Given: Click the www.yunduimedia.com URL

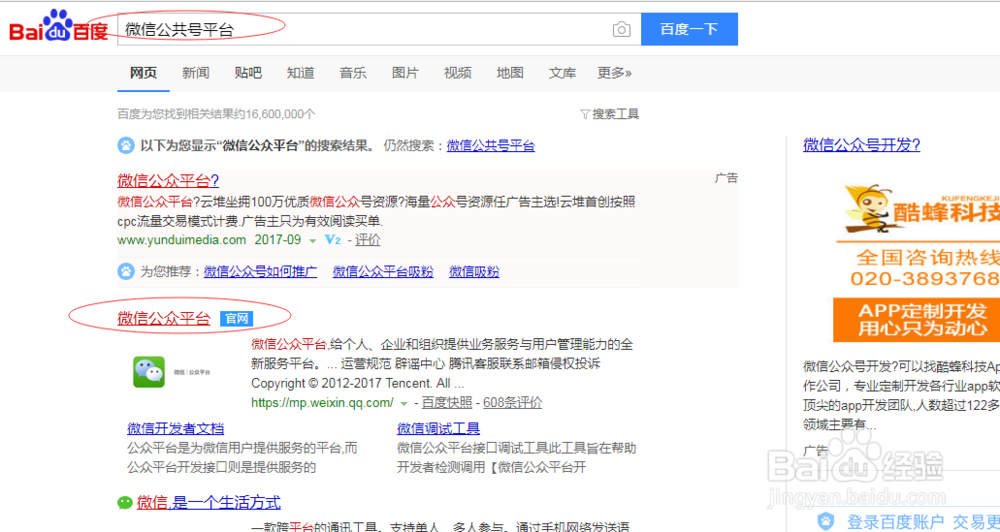Looking at the screenshot, I should pos(182,240).
